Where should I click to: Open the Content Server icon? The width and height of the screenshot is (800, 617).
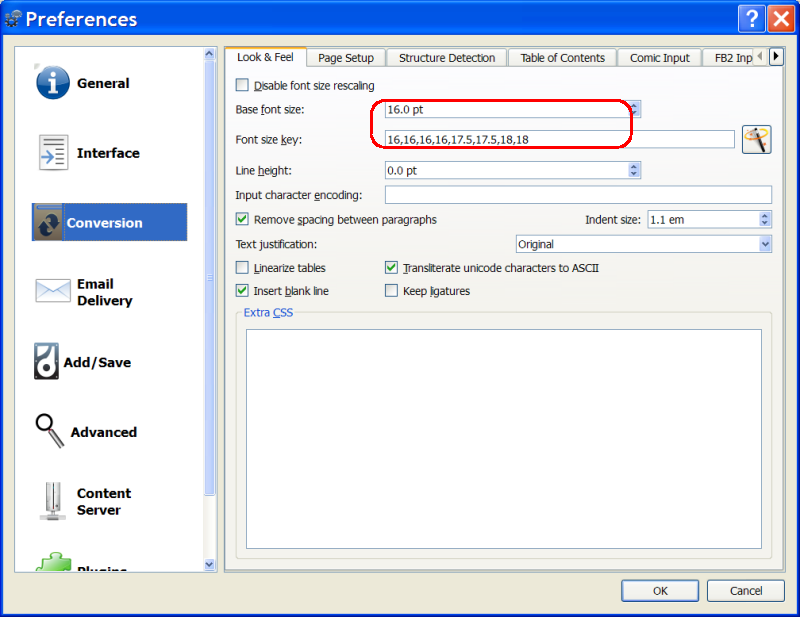(x=53, y=501)
